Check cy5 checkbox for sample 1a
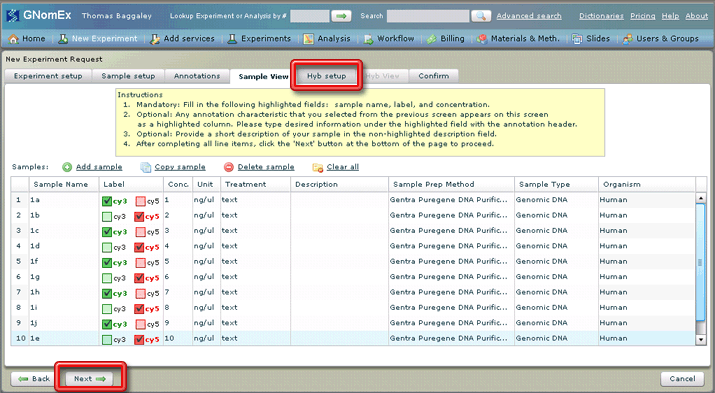715x393 pixels. [x=140, y=201]
